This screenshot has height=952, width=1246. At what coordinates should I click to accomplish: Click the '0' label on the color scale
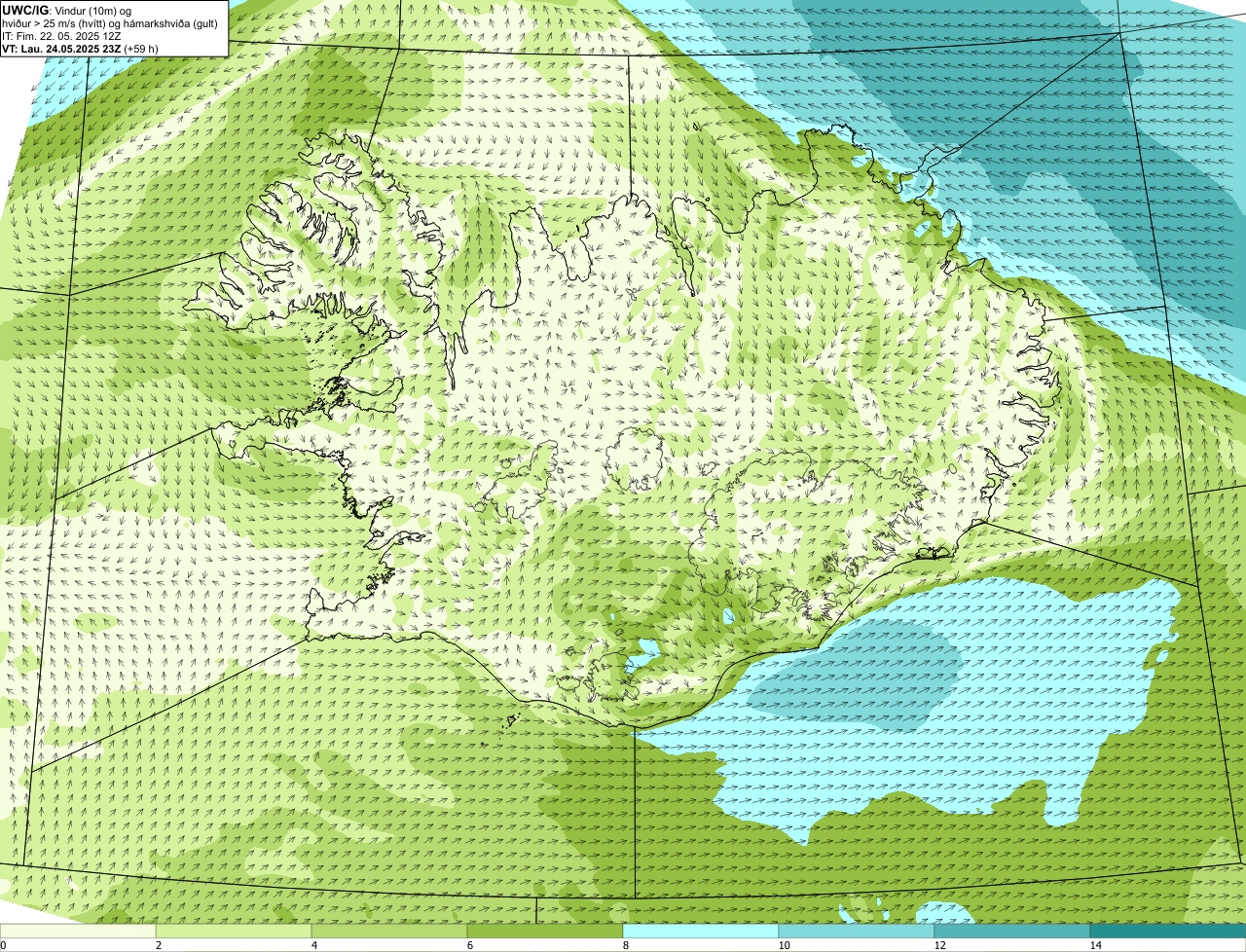tap(3, 945)
